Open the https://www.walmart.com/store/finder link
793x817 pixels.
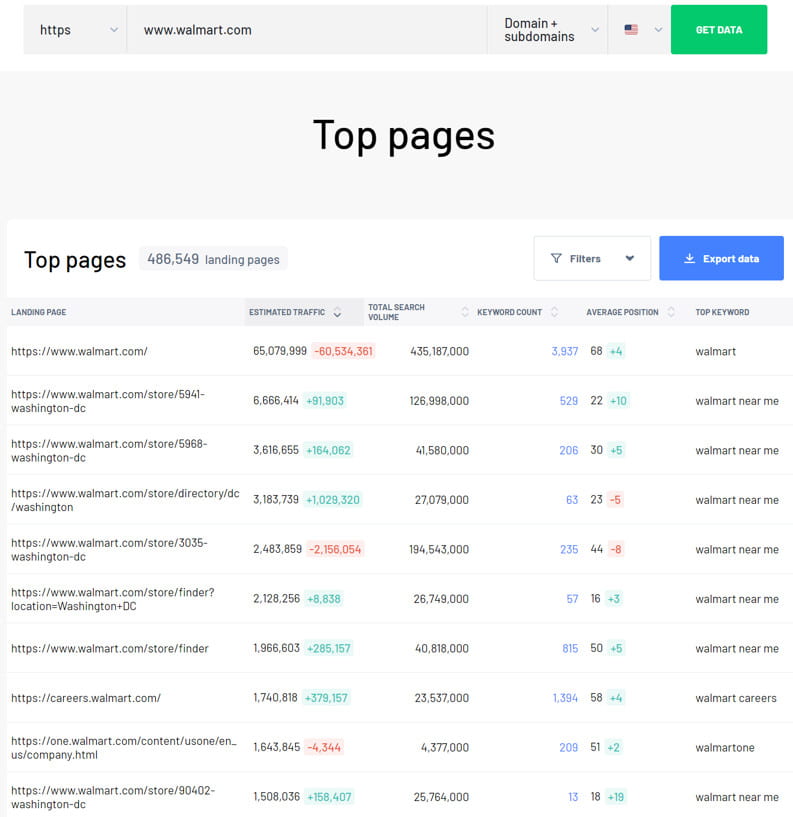109,649
